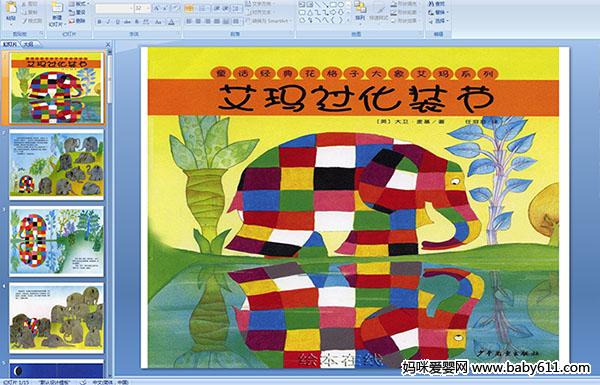Viewport: 600px width, 385px height.
Task: Switch to the Outline pane tab
Action: pos(28,44)
